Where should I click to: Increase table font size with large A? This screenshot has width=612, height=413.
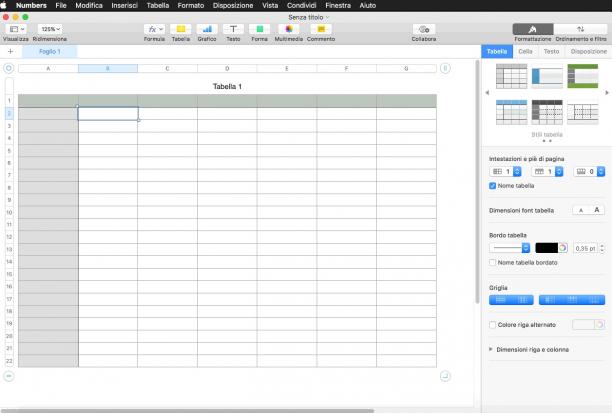[x=597, y=210]
